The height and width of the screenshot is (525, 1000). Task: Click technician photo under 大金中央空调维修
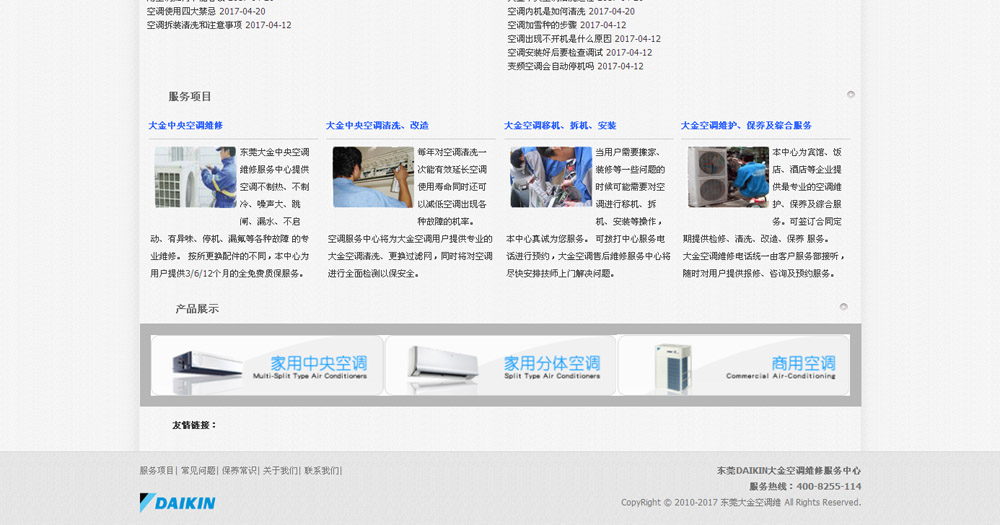click(195, 177)
